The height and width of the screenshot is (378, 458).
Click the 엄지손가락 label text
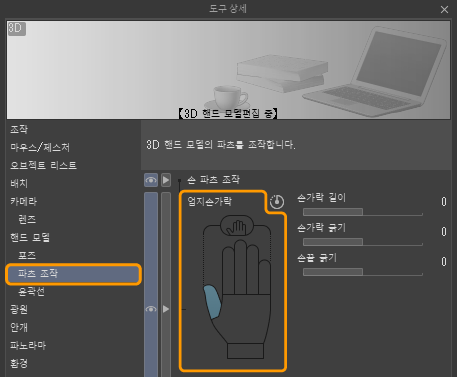click(x=210, y=201)
